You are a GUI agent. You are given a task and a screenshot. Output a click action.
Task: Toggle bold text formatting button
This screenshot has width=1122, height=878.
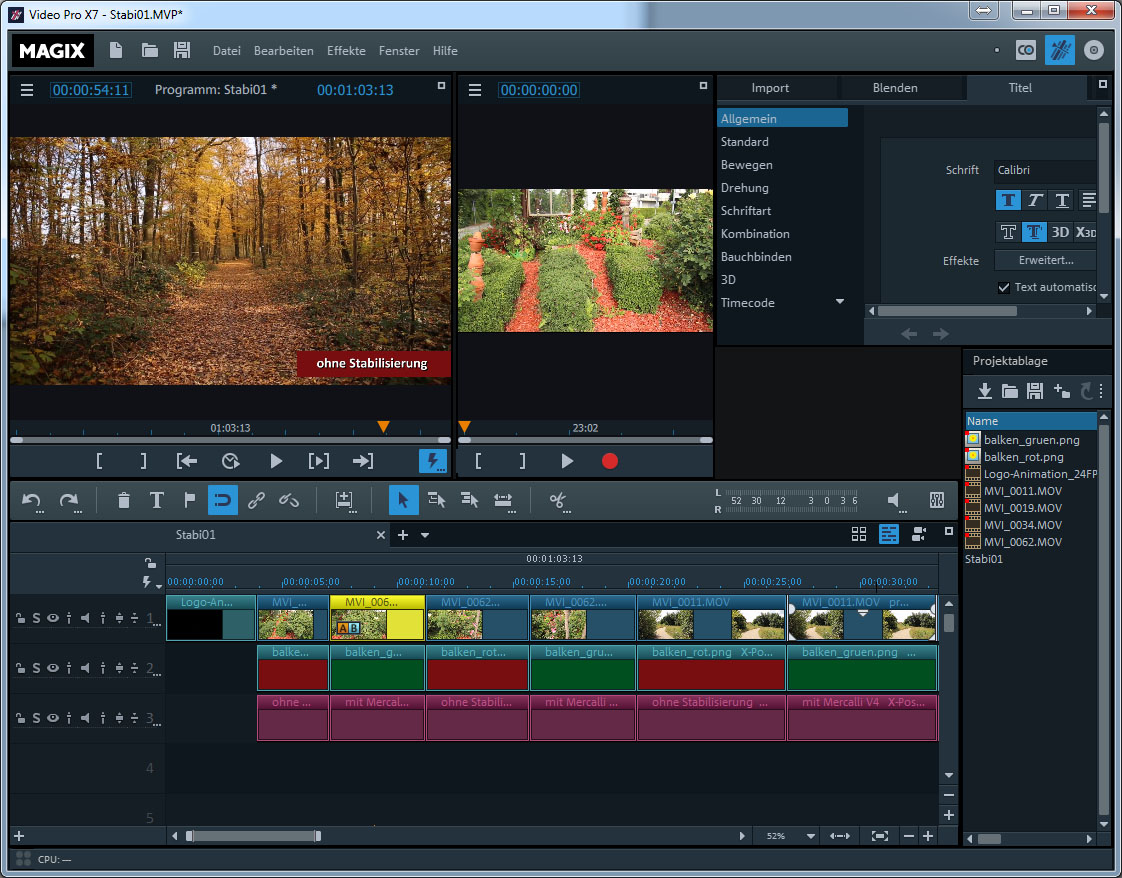point(1008,200)
